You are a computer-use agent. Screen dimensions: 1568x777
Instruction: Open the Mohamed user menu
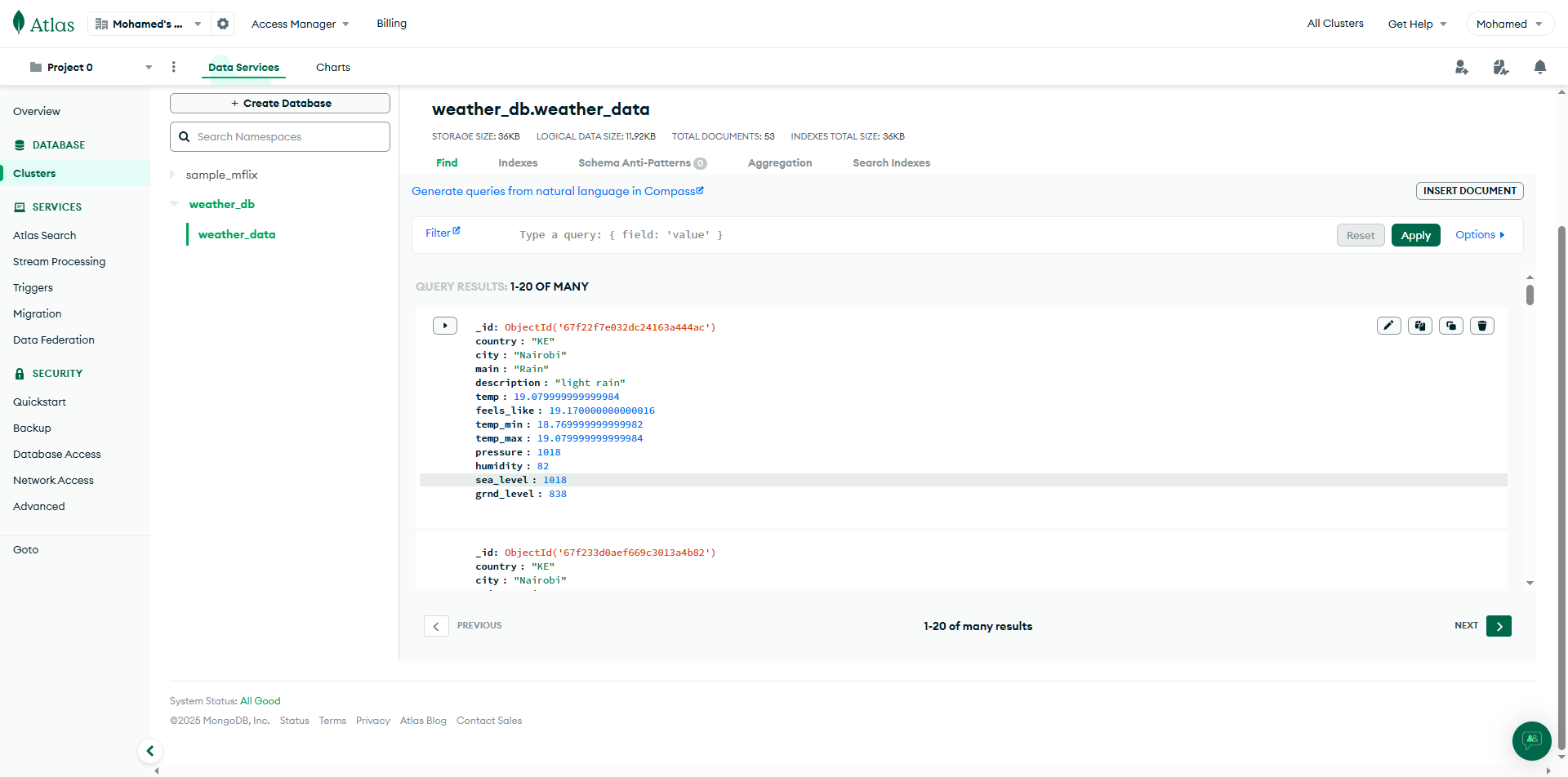[x=1510, y=24]
